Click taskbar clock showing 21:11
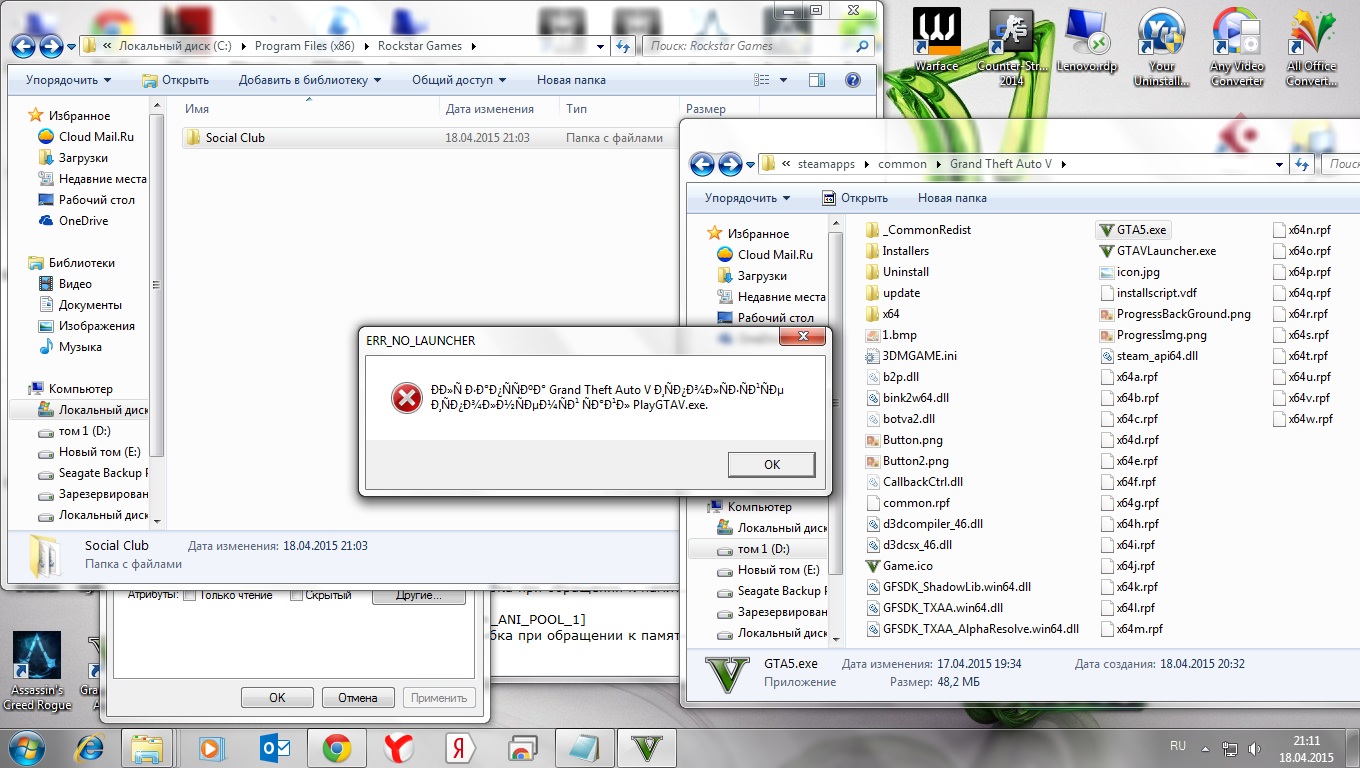The height and width of the screenshot is (768, 1360). click(x=1306, y=748)
